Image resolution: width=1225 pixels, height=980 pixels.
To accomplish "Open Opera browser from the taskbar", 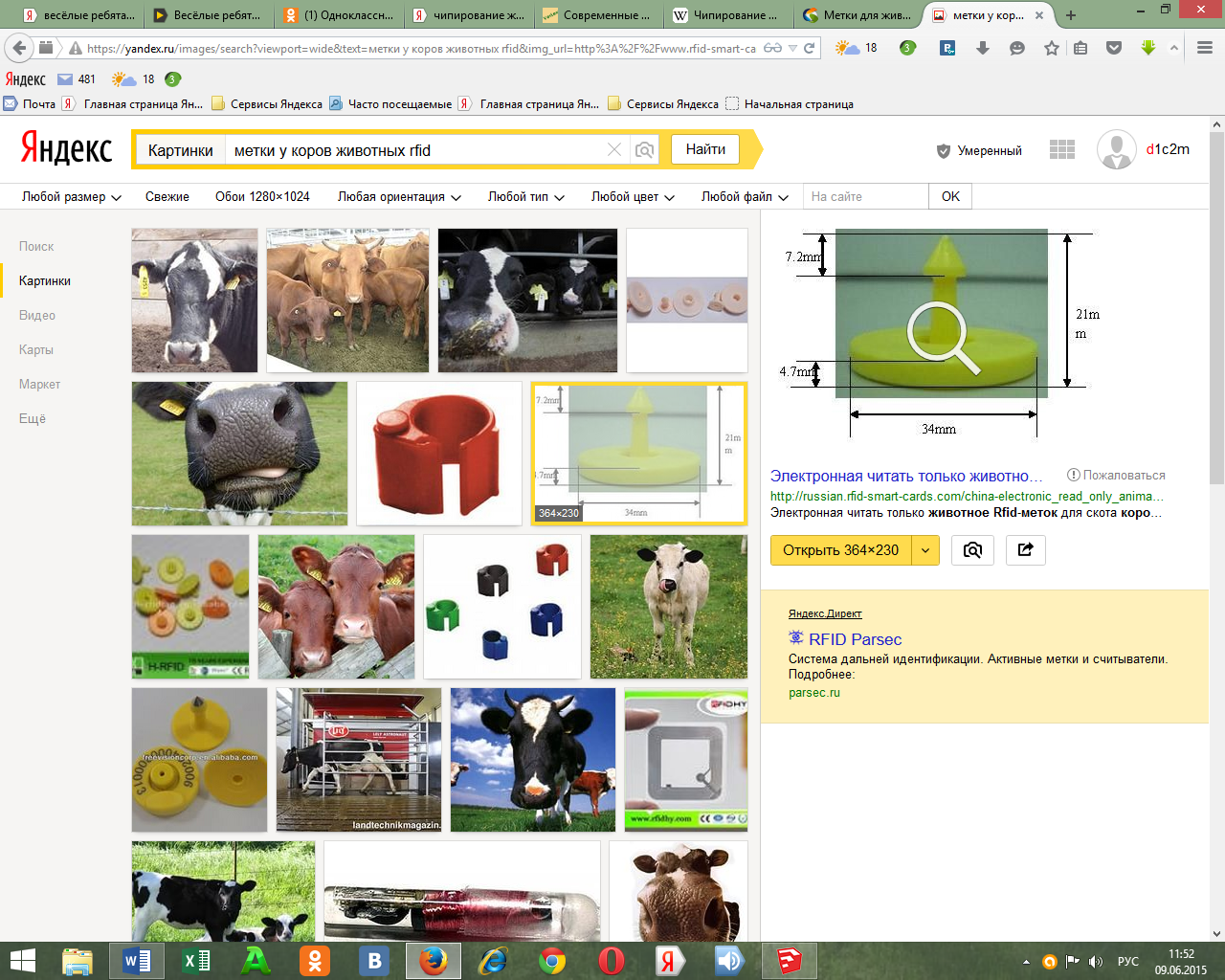I will (612, 961).
